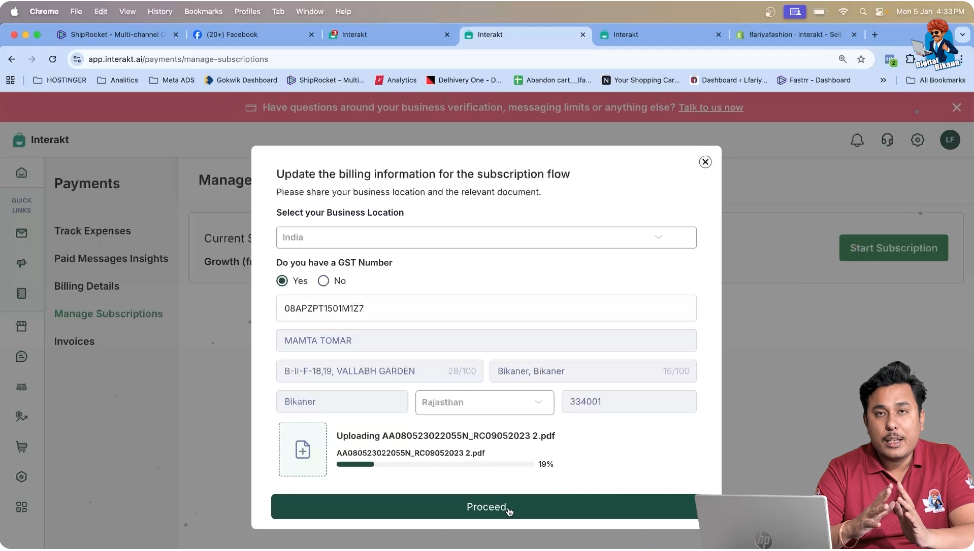Open the LF profile avatar
Screen dimensions: 974x551
950,140
